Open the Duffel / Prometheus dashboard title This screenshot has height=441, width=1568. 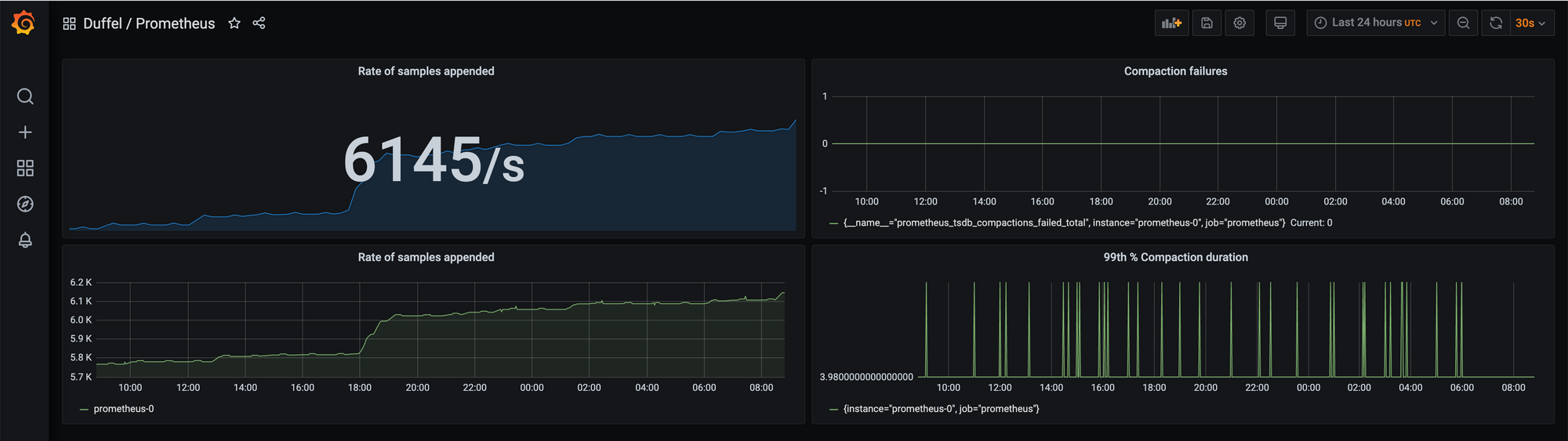[x=149, y=23]
